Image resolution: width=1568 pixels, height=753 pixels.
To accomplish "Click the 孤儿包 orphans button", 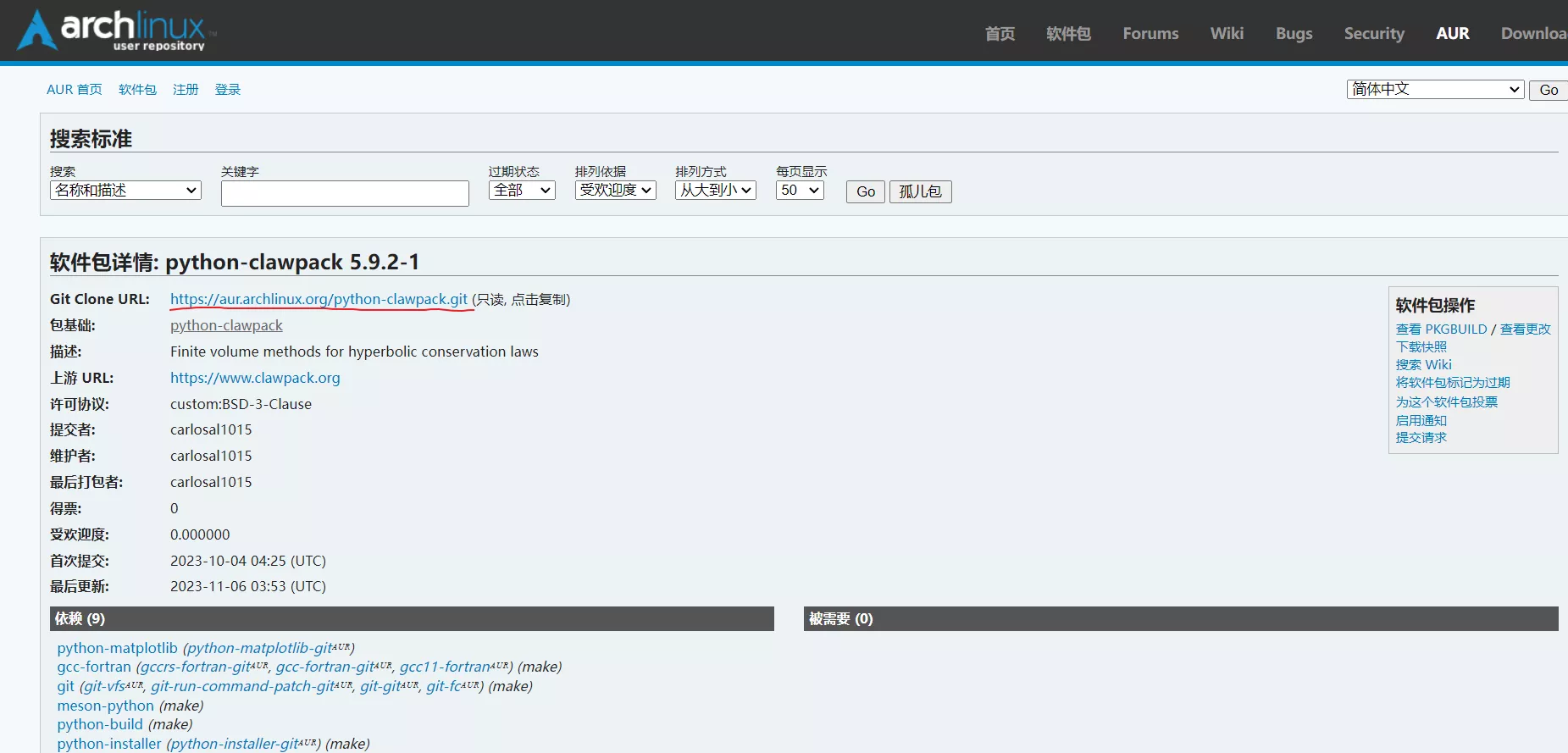I will 920,191.
